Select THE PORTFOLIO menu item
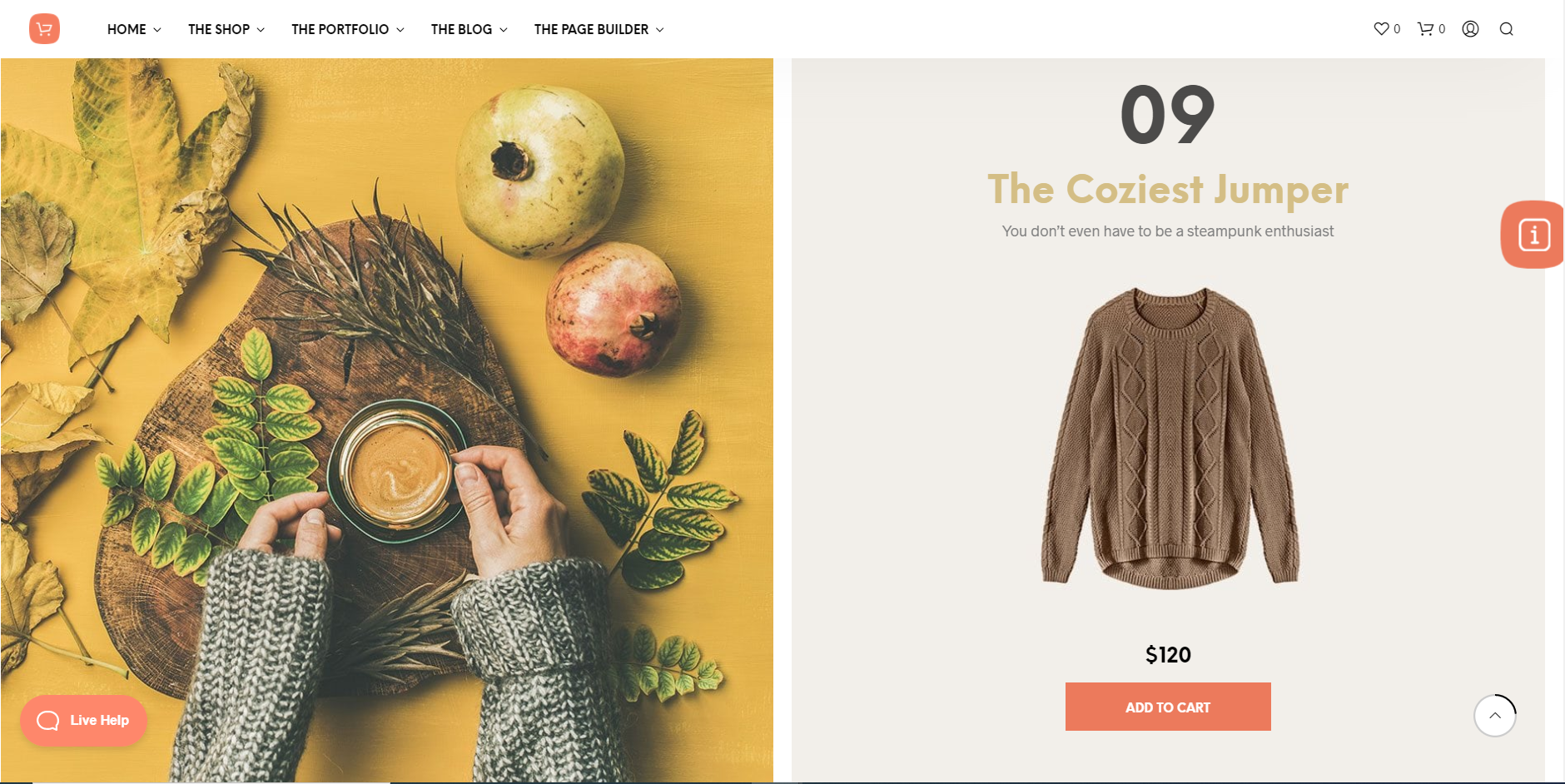1565x784 pixels. [x=340, y=29]
